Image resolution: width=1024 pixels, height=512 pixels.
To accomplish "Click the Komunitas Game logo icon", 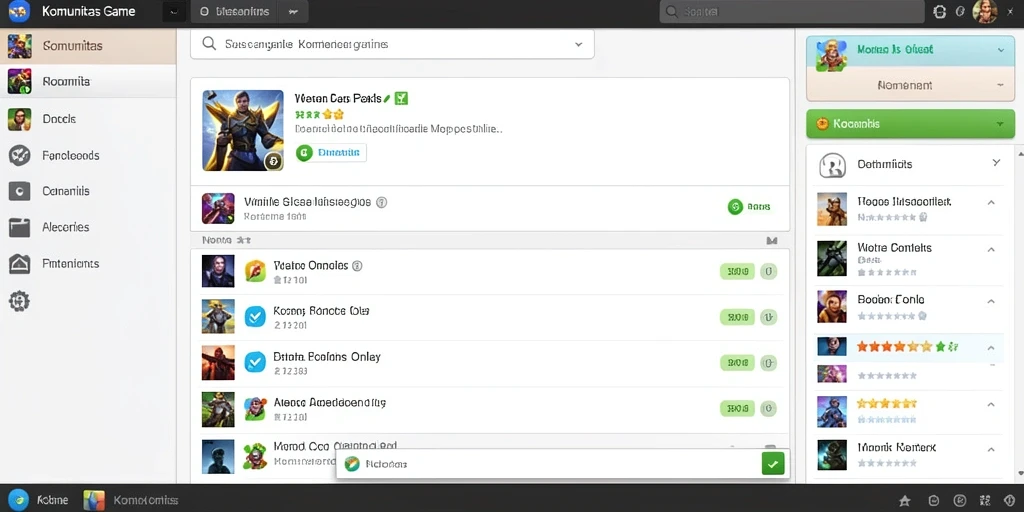I will click(x=19, y=12).
